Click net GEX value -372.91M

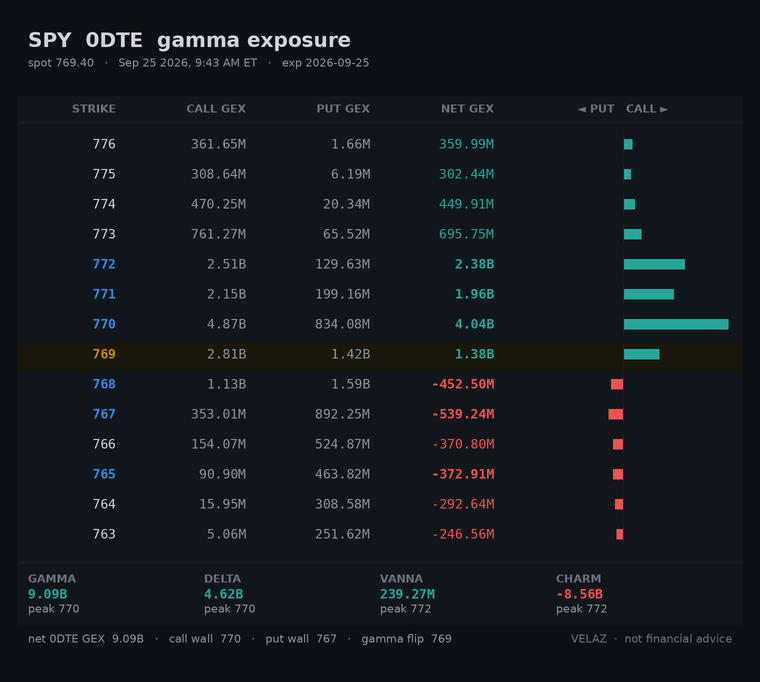click(463, 475)
